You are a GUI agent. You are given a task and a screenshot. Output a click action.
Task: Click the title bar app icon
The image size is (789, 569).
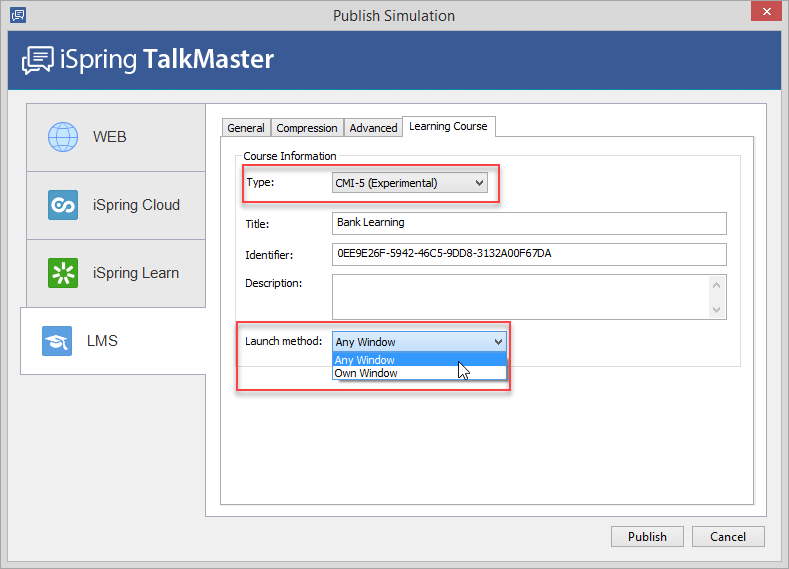tap(17, 15)
